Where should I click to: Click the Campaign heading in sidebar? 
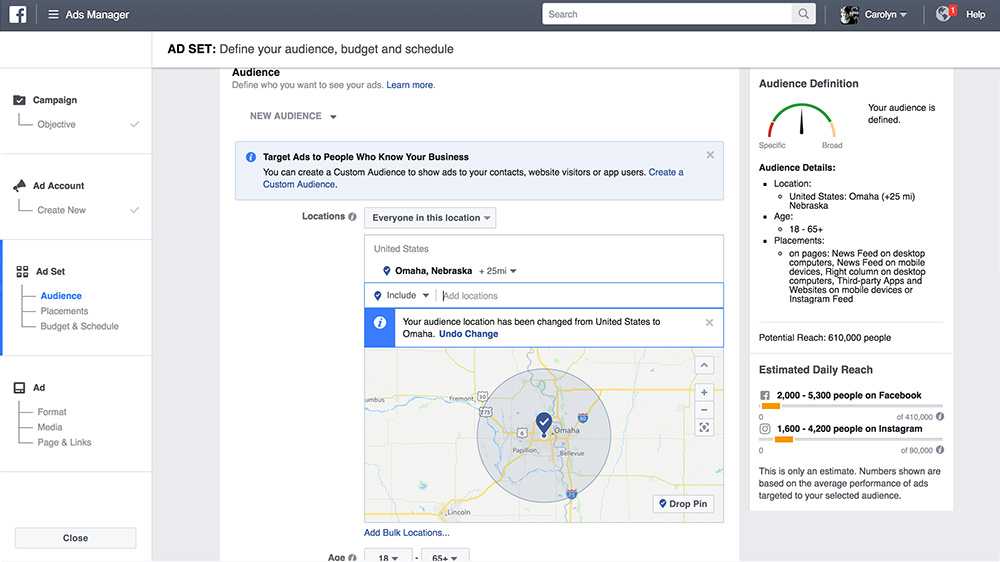coord(55,100)
